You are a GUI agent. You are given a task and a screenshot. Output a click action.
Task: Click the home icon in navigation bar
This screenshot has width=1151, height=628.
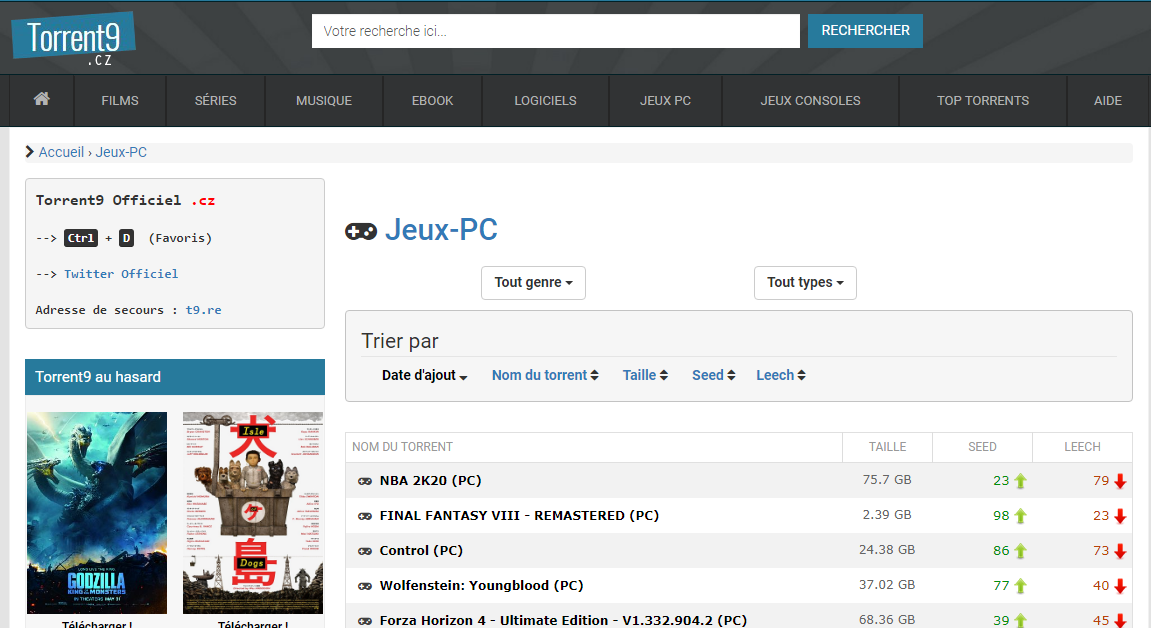point(41,99)
